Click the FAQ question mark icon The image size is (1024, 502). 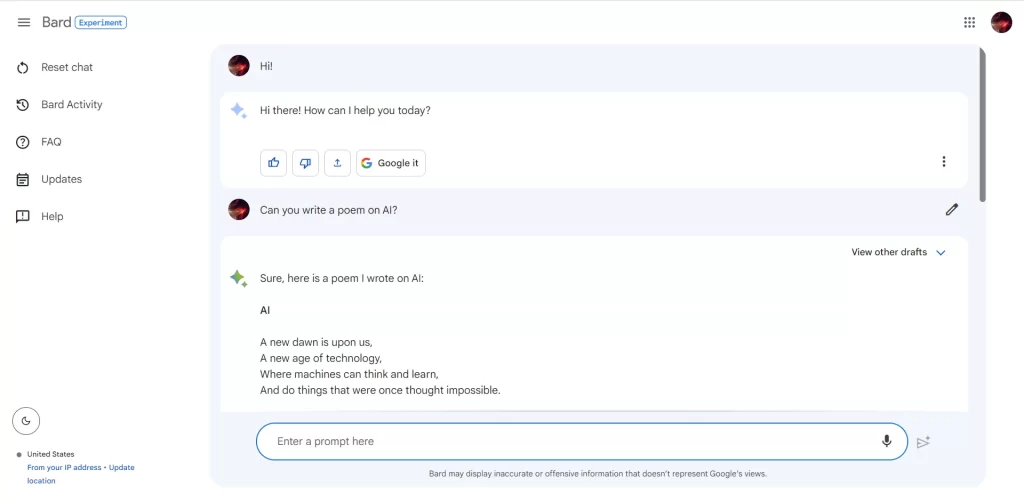pos(23,142)
